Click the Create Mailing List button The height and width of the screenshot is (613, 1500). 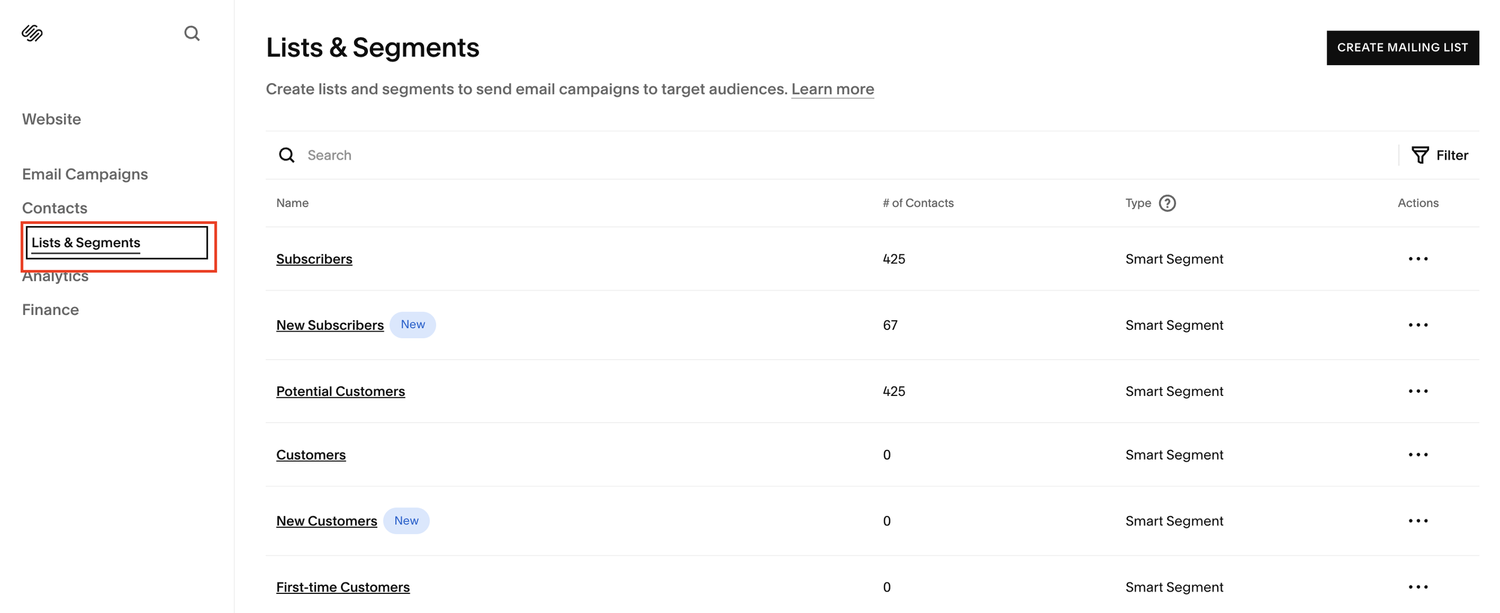click(1402, 47)
